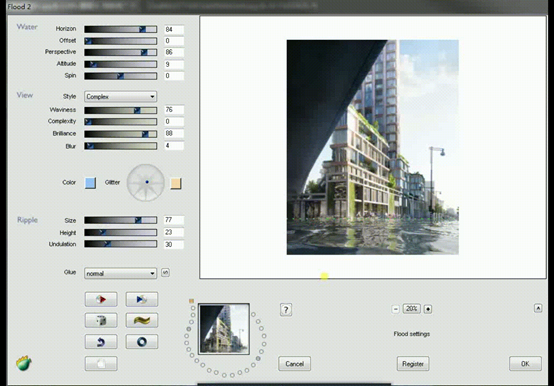Screen dimensions: 554x386
Task: Click the small icon beside the Glue dropdown
Action: (x=165, y=273)
